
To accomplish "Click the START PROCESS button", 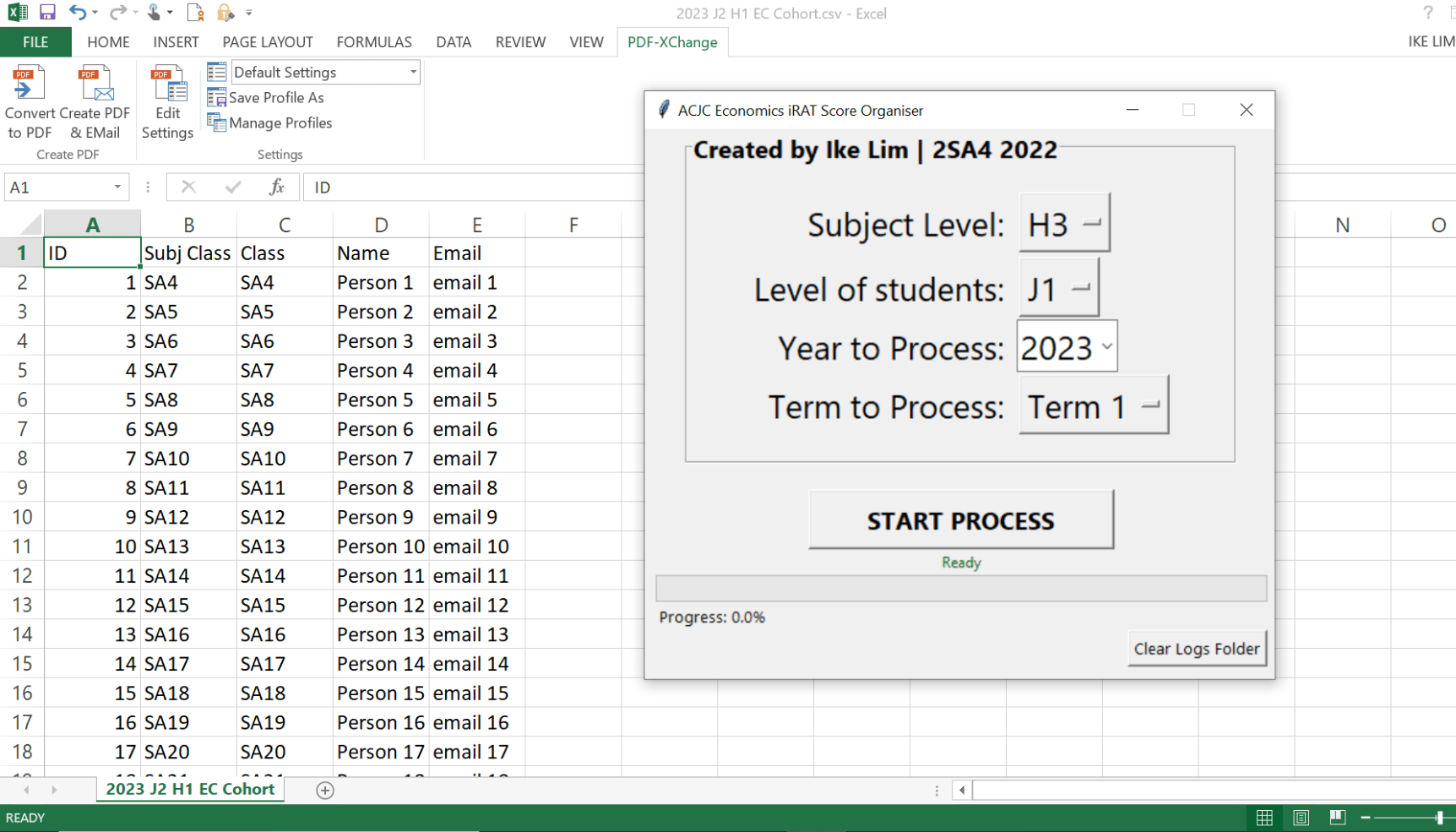I will pos(961,520).
